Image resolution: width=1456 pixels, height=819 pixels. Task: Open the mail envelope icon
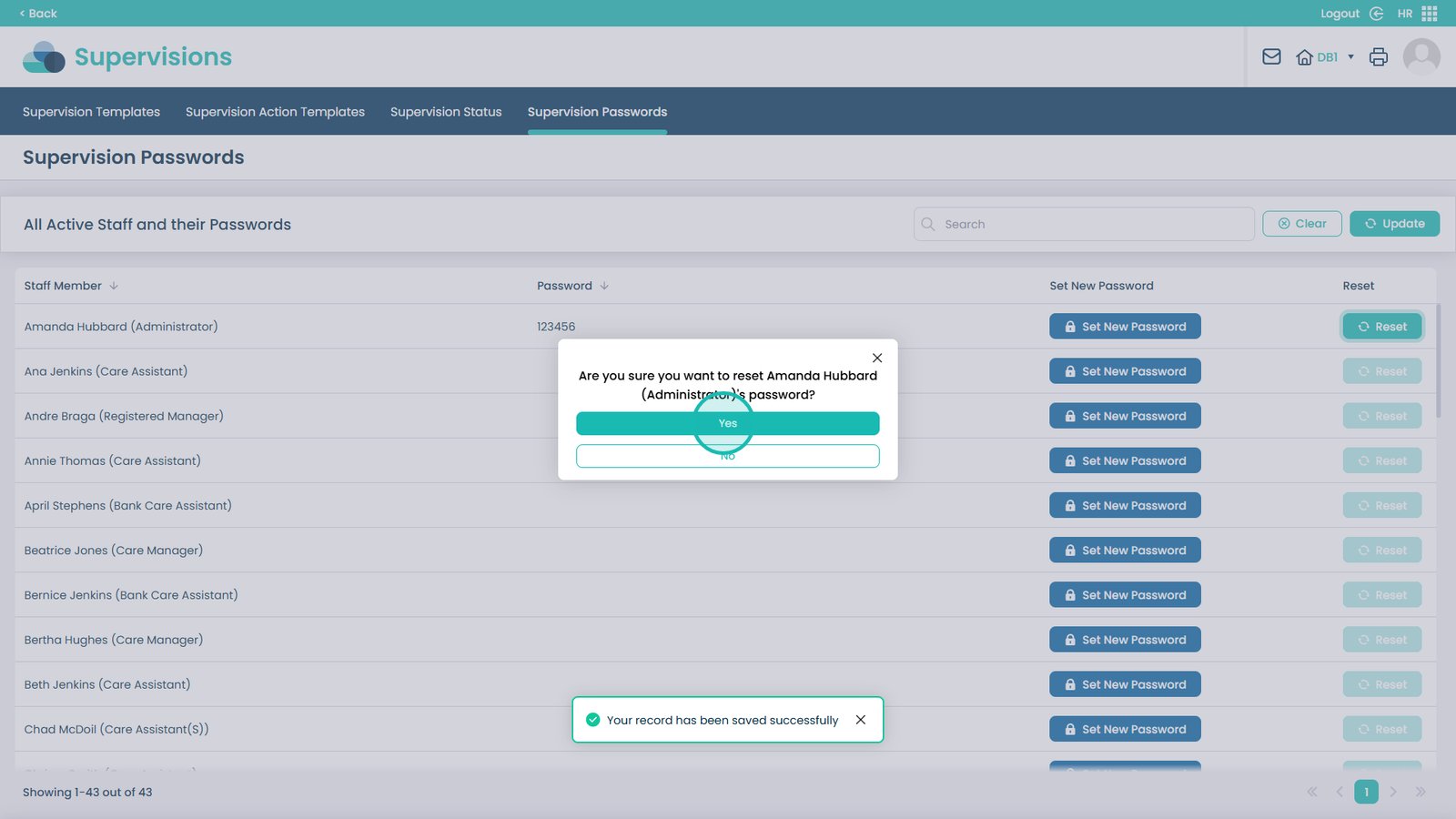1271,56
